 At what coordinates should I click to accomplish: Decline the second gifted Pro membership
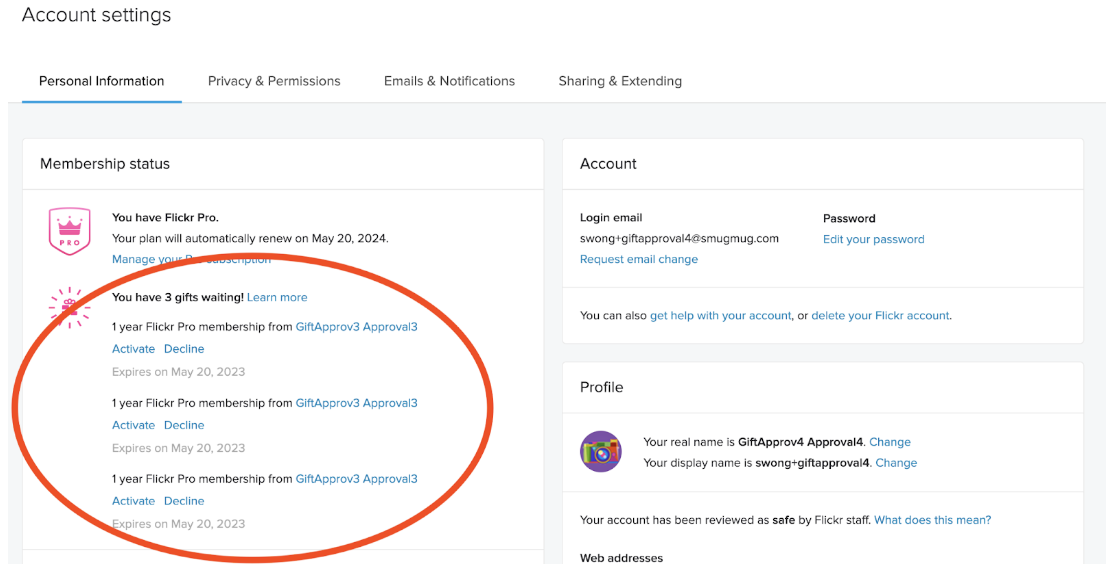pyautogui.click(x=184, y=425)
